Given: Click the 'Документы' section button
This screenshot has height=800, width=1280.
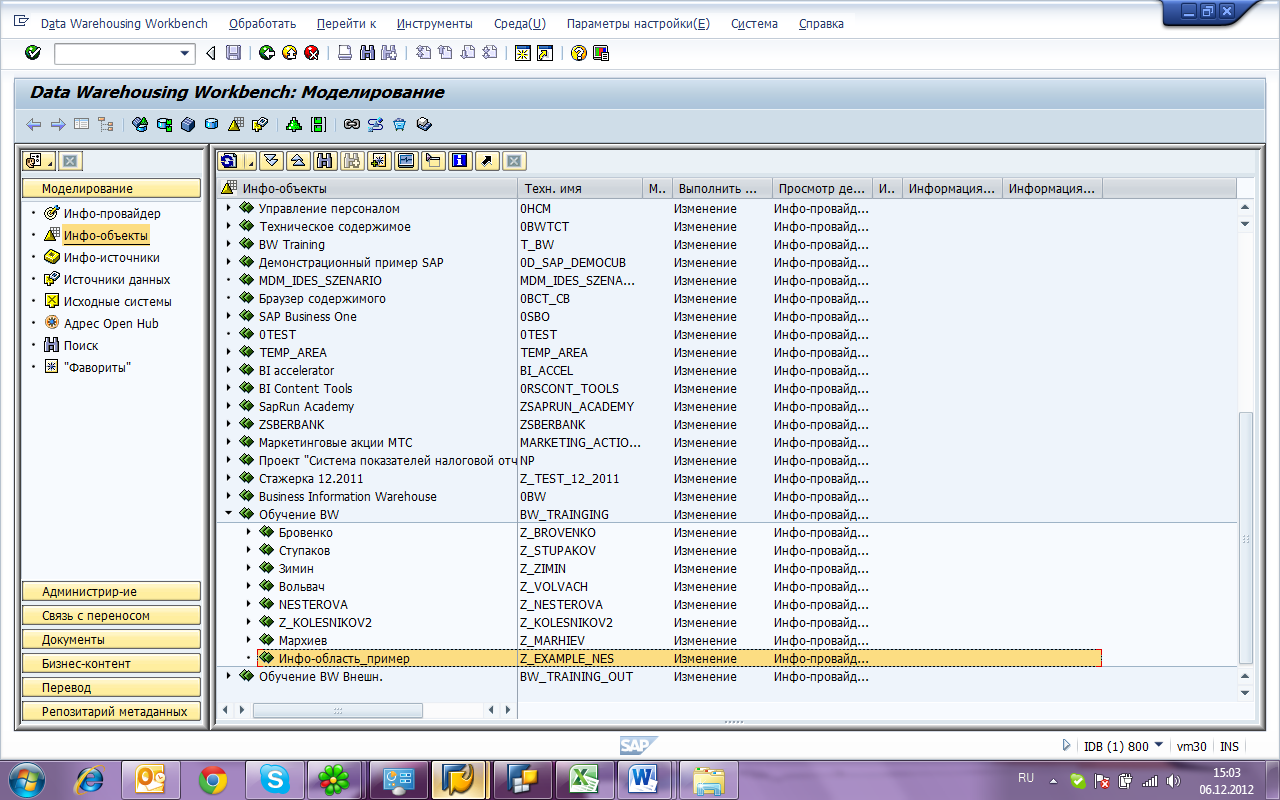Looking at the screenshot, I should (x=111, y=640).
